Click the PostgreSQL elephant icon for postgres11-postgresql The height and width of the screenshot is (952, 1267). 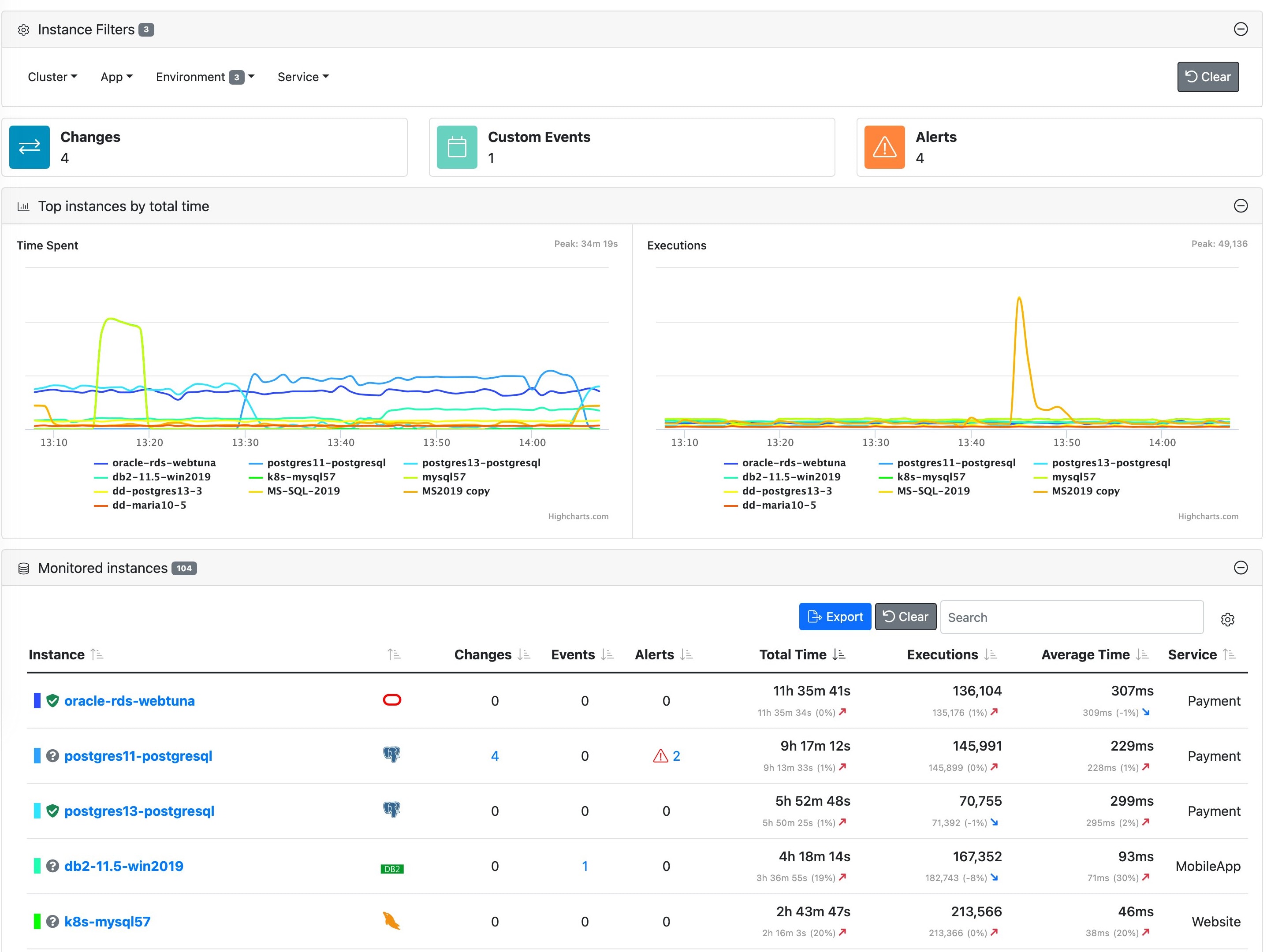tap(392, 755)
